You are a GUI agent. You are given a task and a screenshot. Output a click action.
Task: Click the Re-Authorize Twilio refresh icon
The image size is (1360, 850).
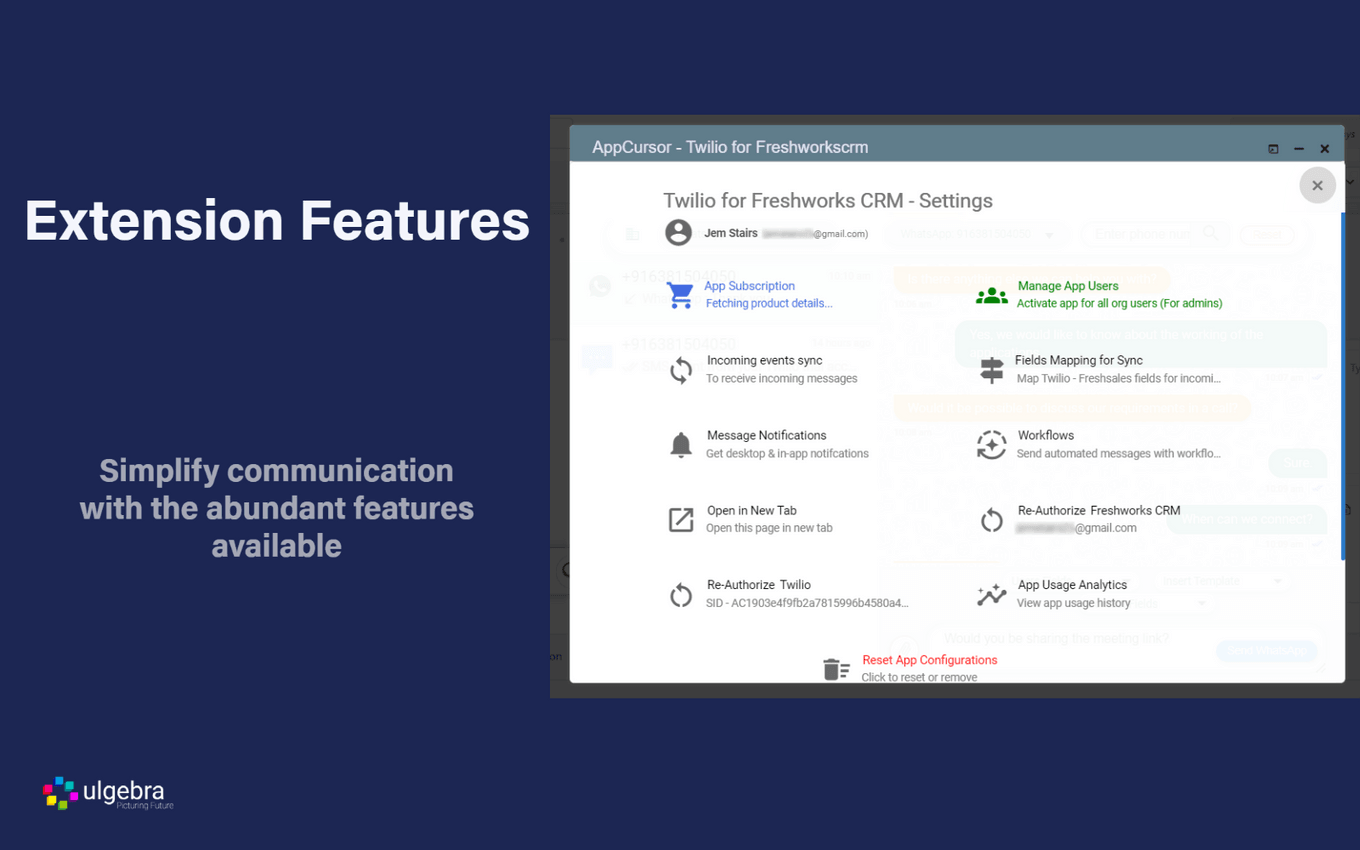click(x=681, y=595)
